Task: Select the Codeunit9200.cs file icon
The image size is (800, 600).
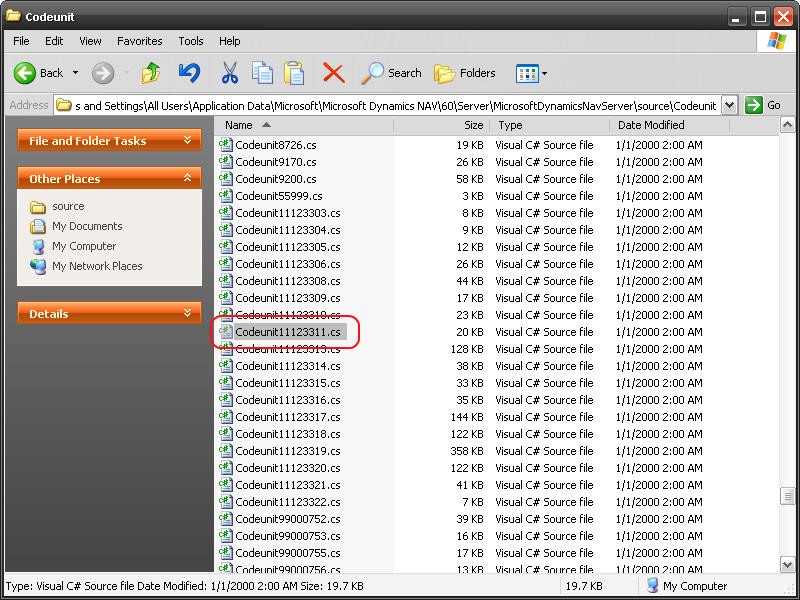Action: coord(226,179)
